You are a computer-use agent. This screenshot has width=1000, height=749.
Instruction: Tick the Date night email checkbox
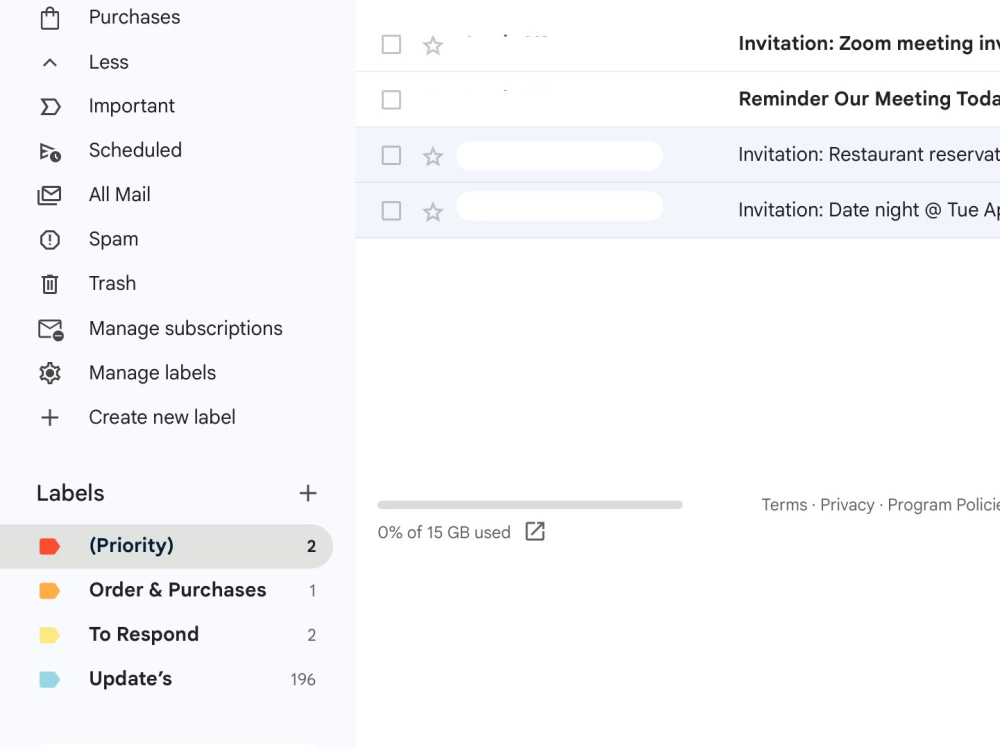click(x=391, y=211)
